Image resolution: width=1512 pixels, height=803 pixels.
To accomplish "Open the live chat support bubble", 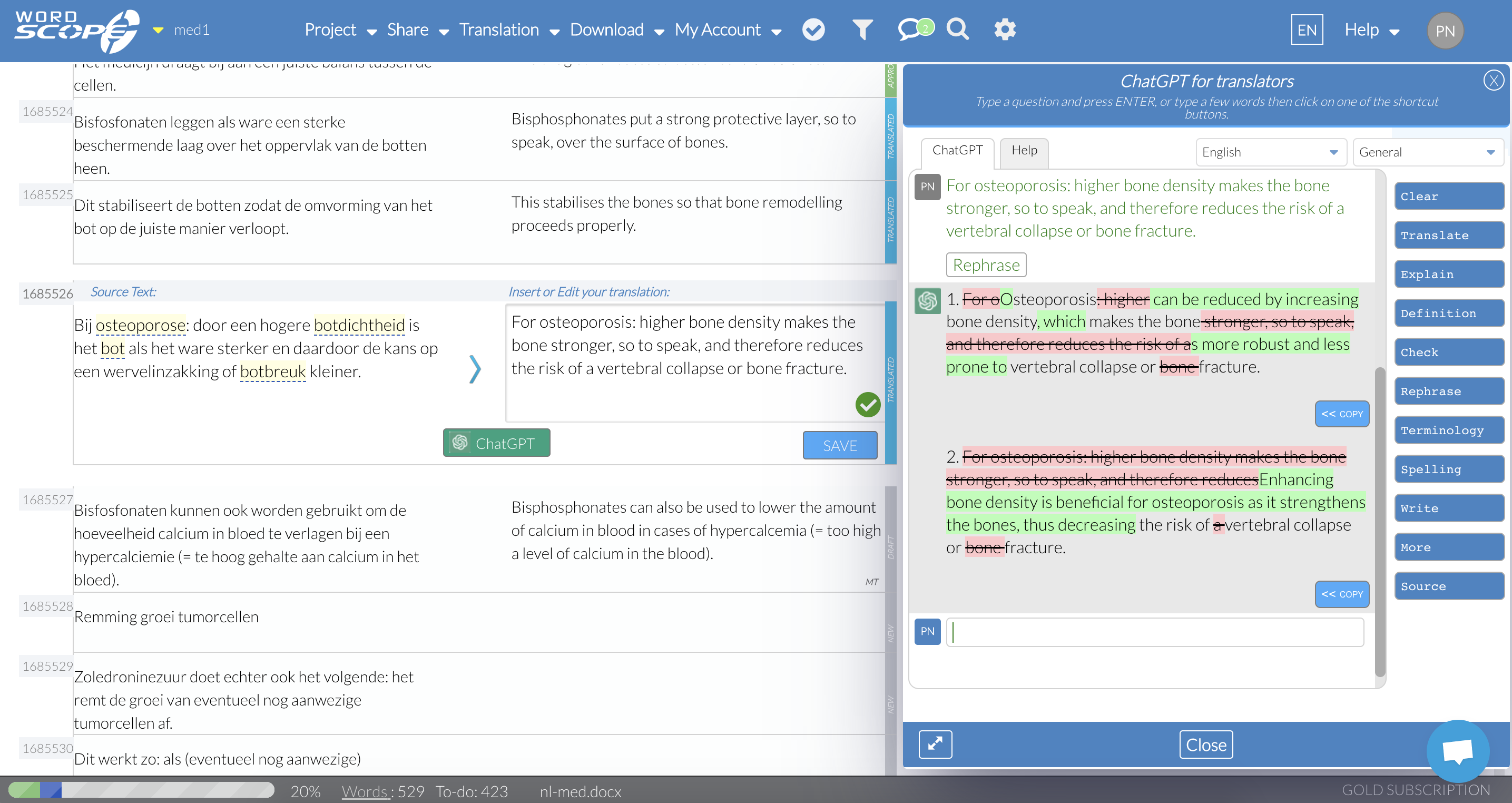I will (1457, 751).
